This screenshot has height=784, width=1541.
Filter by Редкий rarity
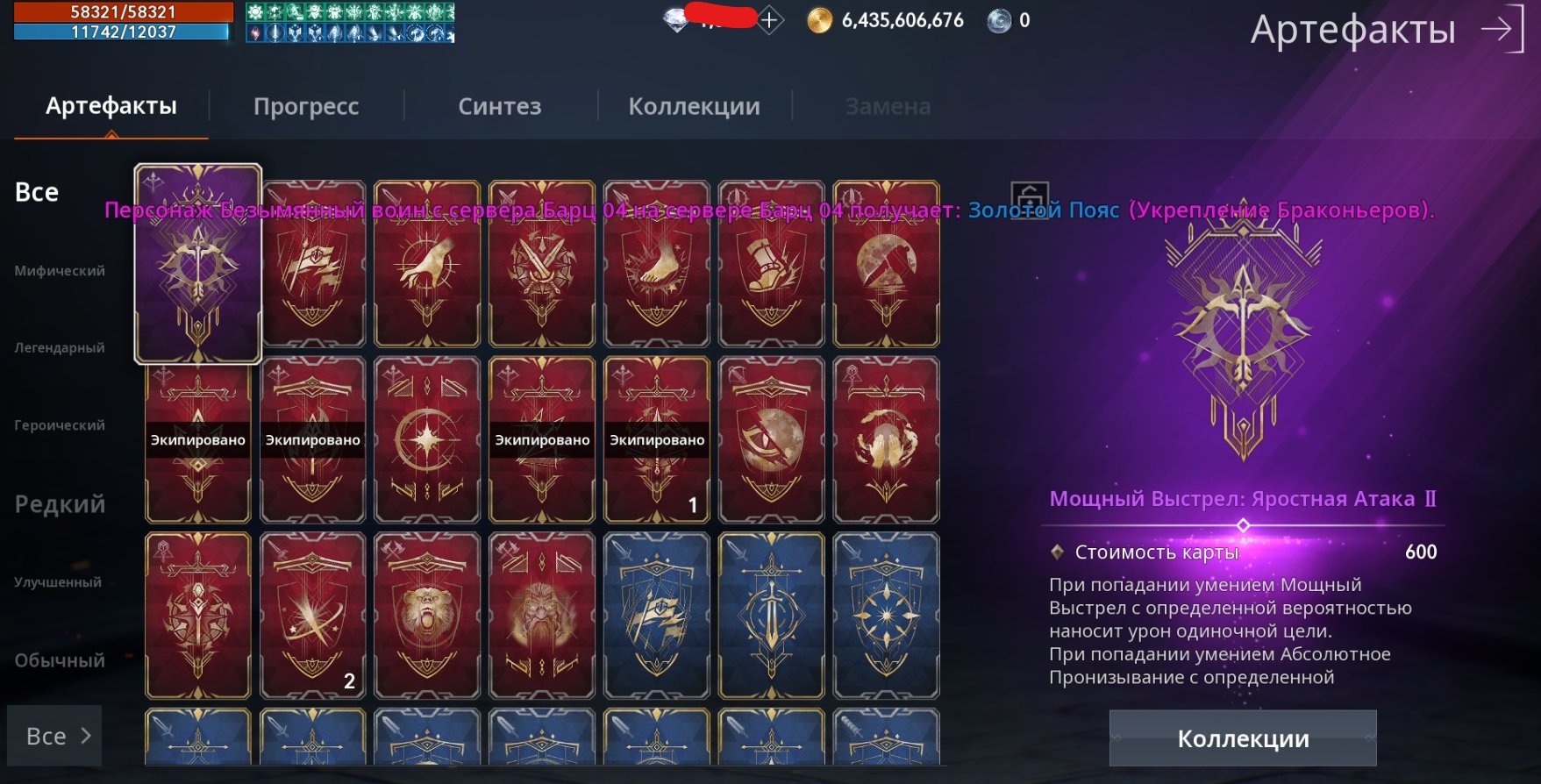pyautogui.click(x=60, y=504)
